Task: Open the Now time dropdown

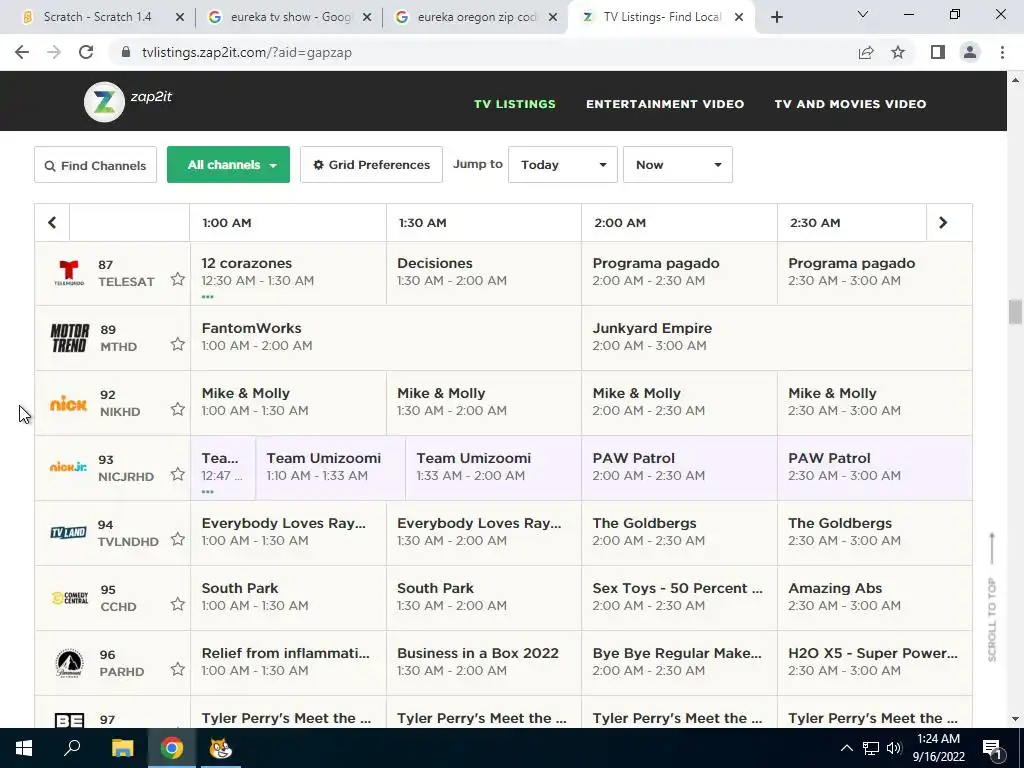Action: (677, 165)
